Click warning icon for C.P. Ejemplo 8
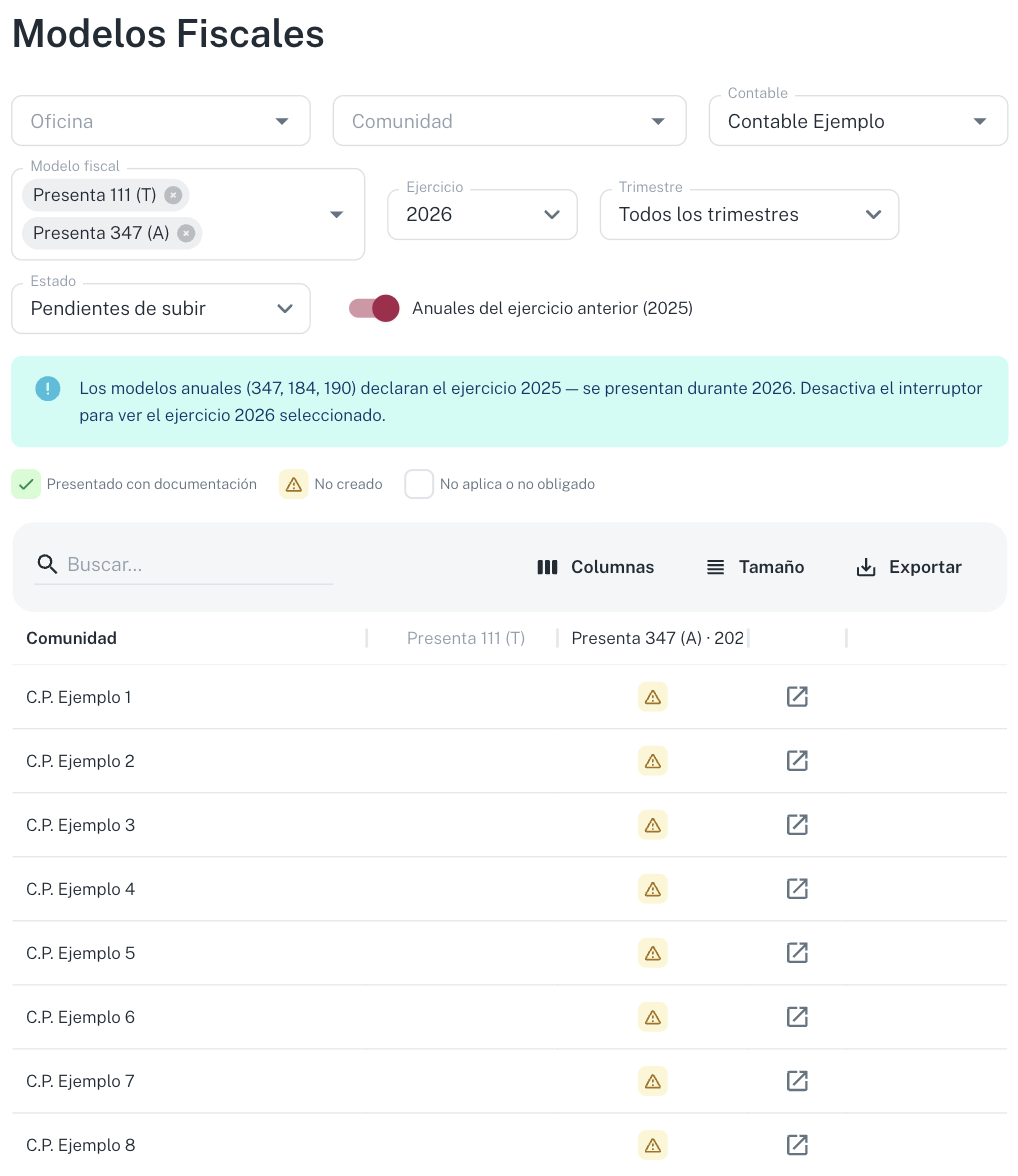This screenshot has height=1176, width=1018. click(x=653, y=1144)
